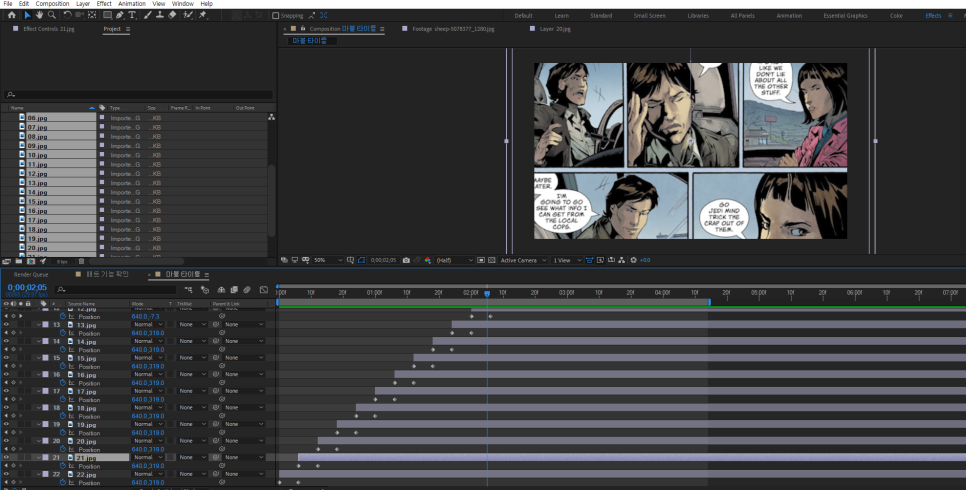Open Composition Flowchart icon in viewer
This screenshot has width=966, height=490.
622,260
